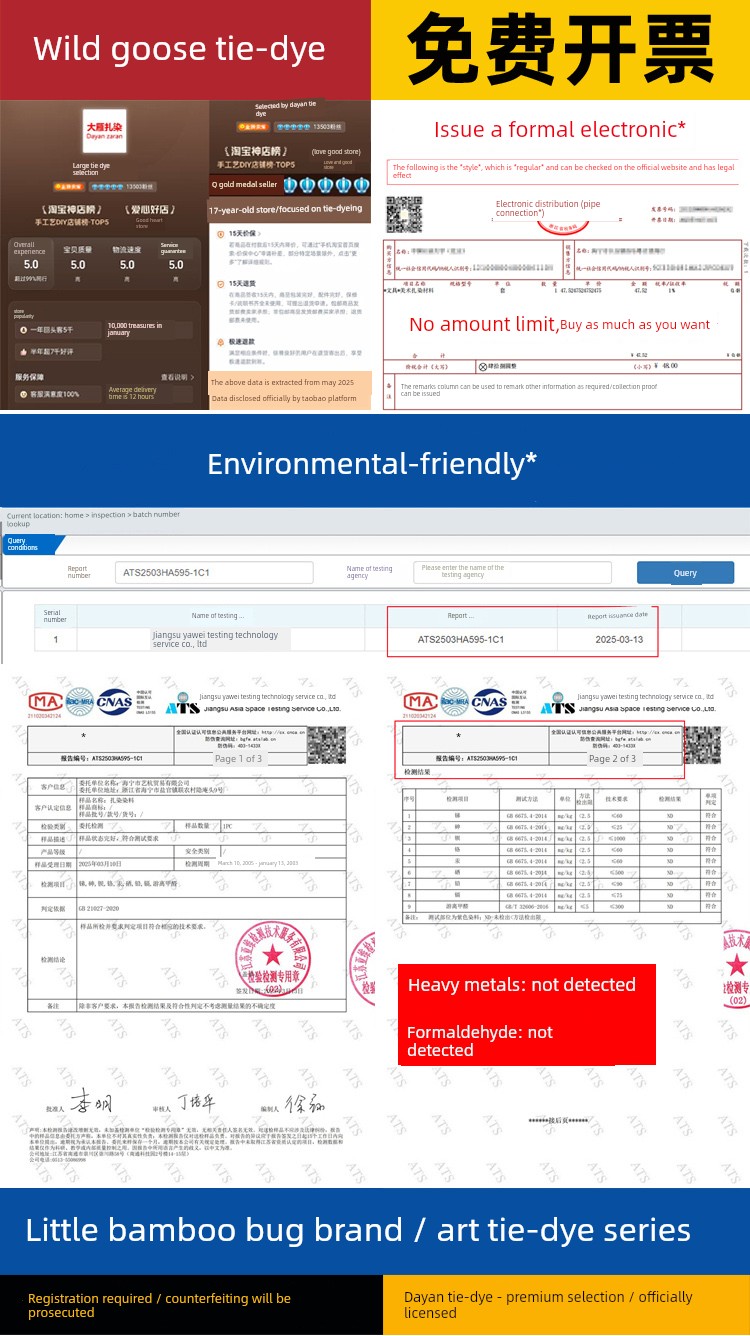Click the issuance date 2025-03-13
Image resolution: width=750 pixels, height=1336 pixels.
click(x=620, y=639)
